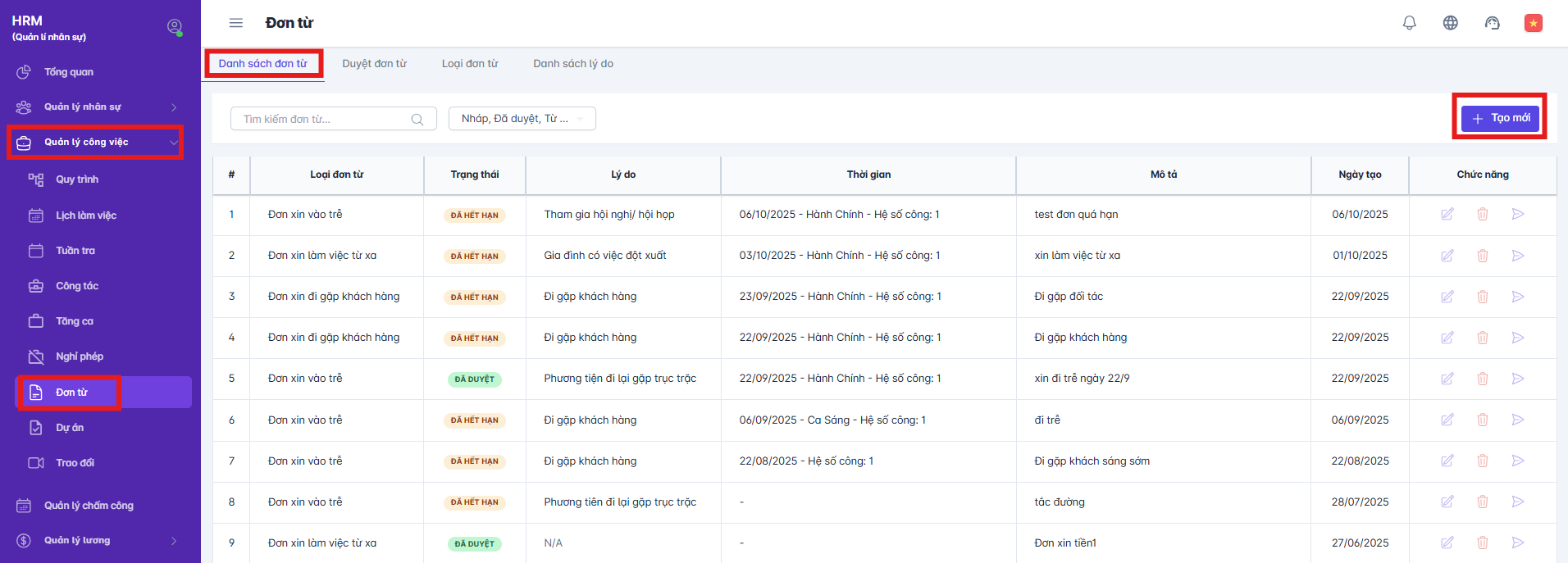This screenshot has width=1568, height=563.
Task: Click the delete icon in row 2
Action: (1482, 256)
